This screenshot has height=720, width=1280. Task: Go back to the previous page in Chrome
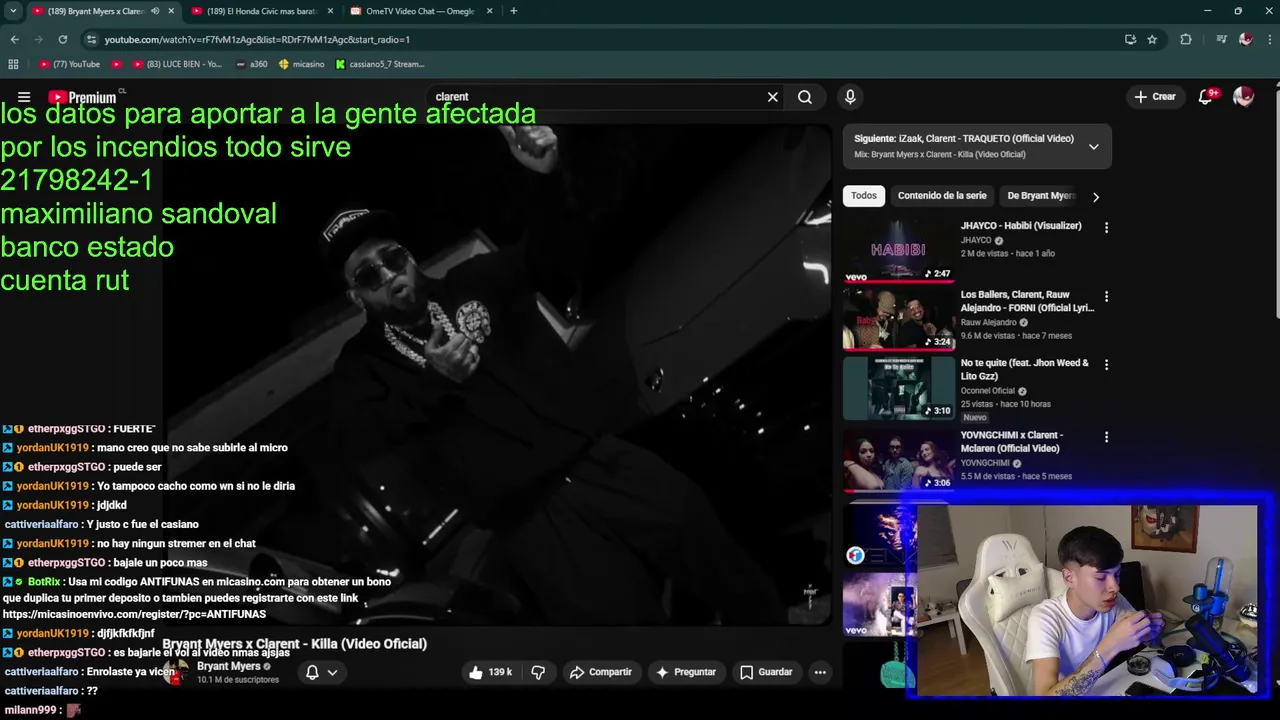pos(15,39)
